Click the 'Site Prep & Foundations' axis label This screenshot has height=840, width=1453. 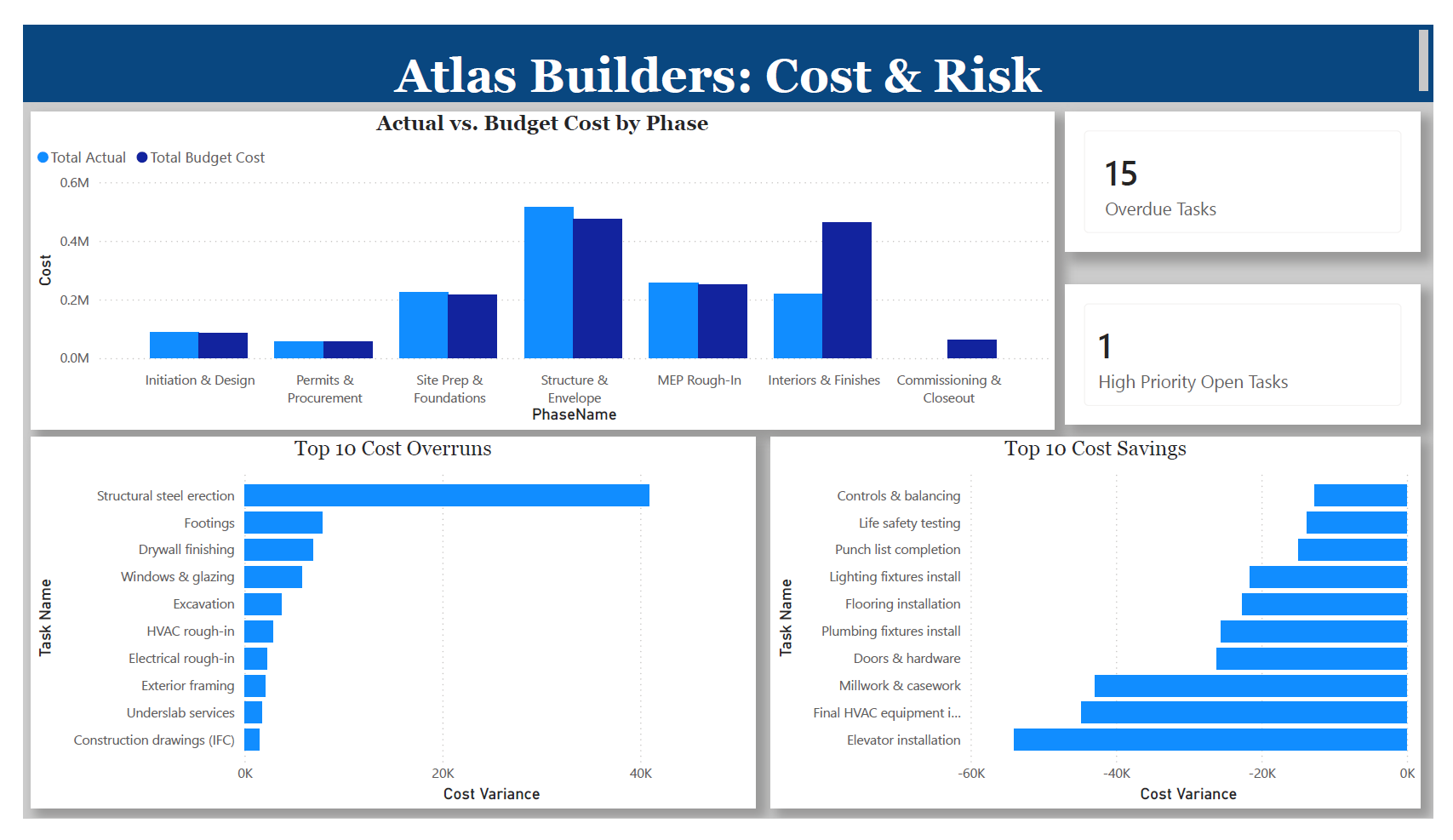449,389
